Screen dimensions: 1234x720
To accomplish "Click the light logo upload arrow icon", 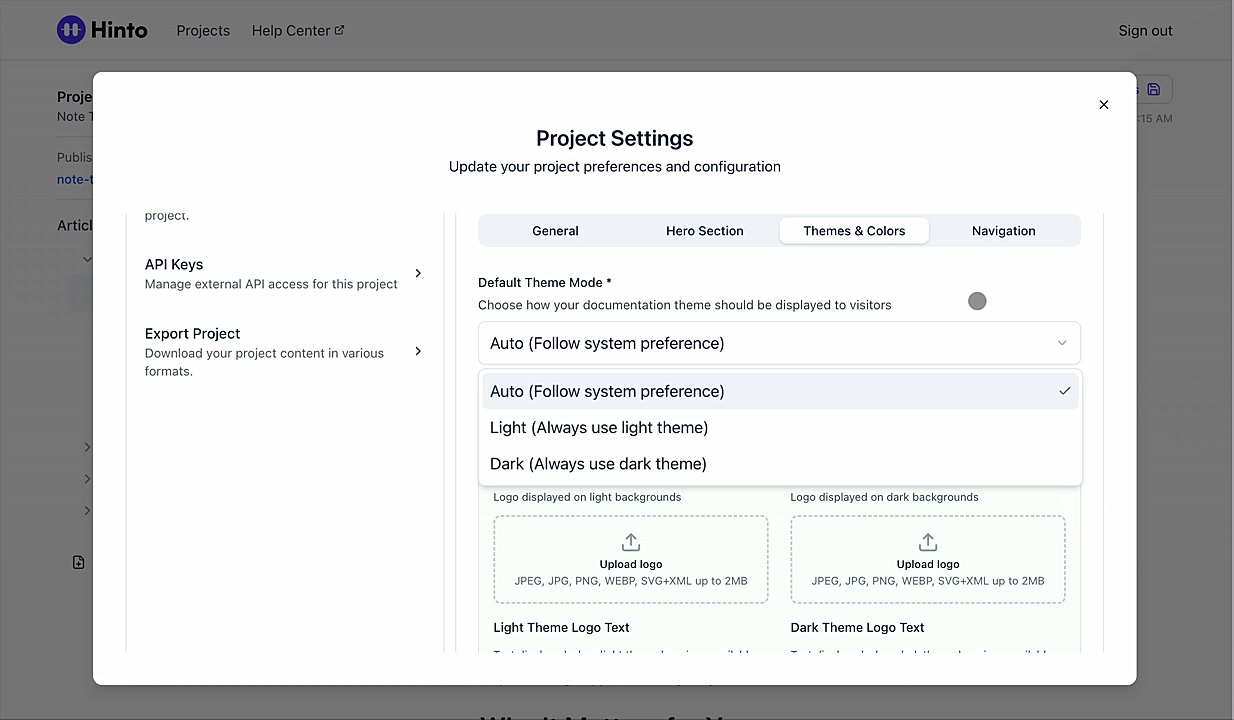I will click(631, 542).
